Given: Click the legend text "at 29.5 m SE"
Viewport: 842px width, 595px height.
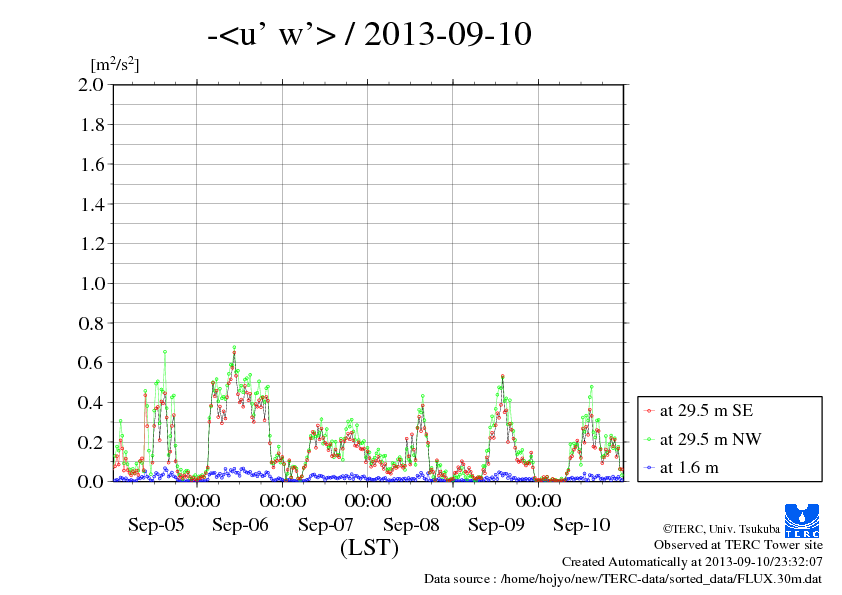Looking at the screenshot, I should tap(706, 411).
